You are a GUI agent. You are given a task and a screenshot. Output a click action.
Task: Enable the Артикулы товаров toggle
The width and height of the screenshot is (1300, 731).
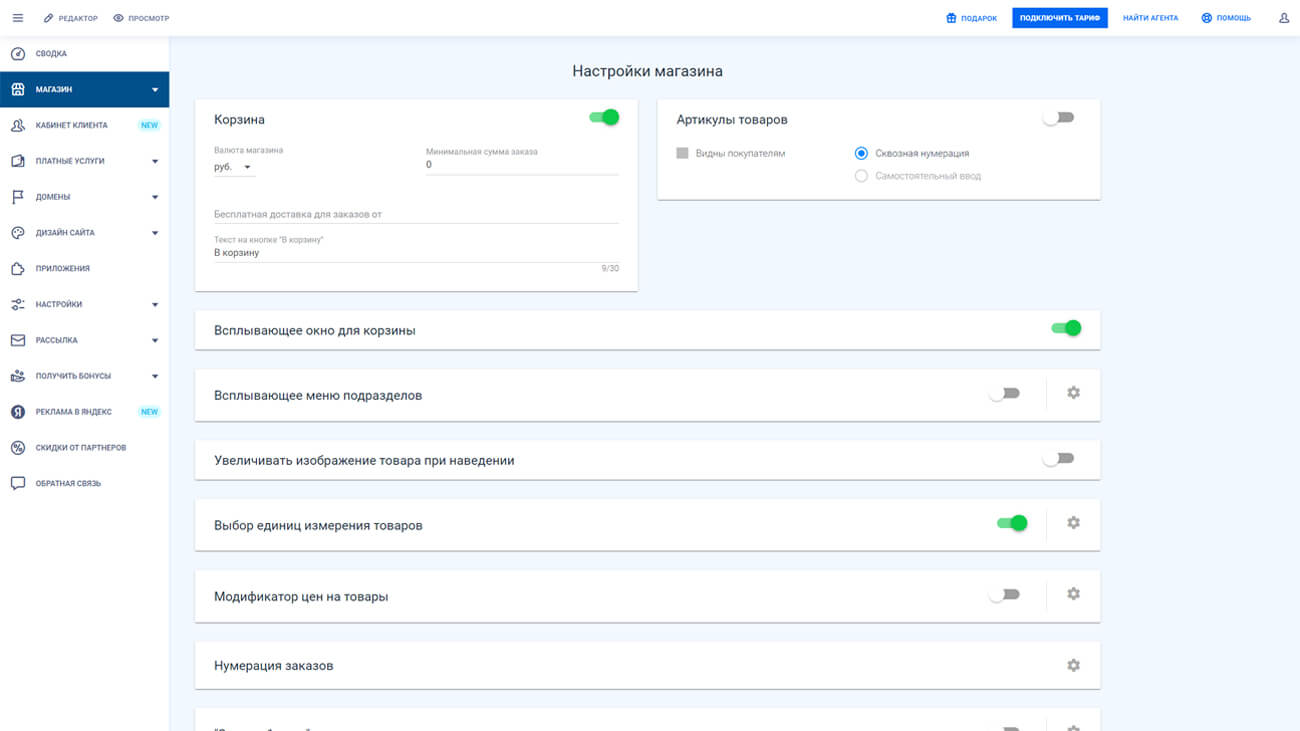point(1057,118)
